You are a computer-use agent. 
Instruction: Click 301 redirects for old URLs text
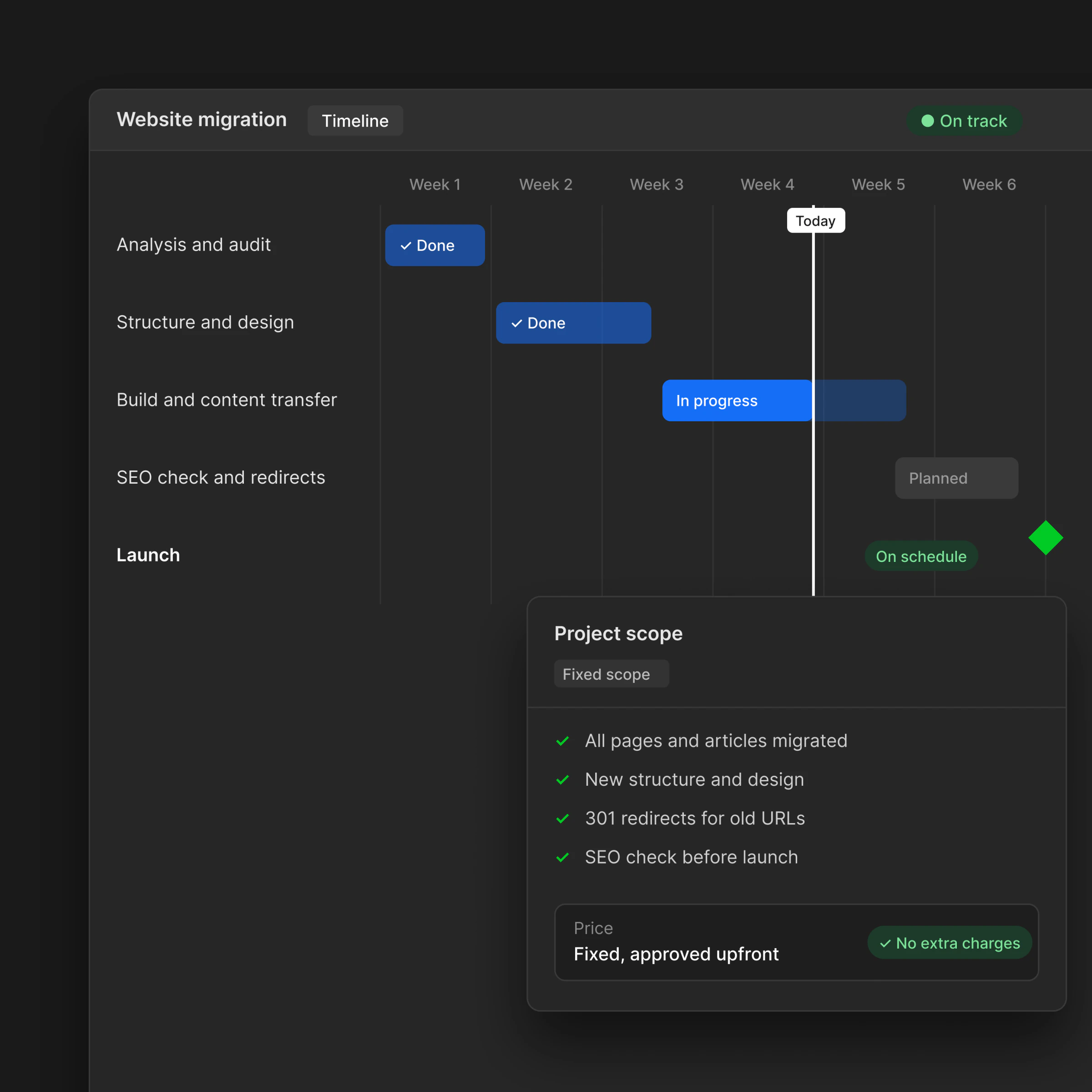tap(695, 819)
